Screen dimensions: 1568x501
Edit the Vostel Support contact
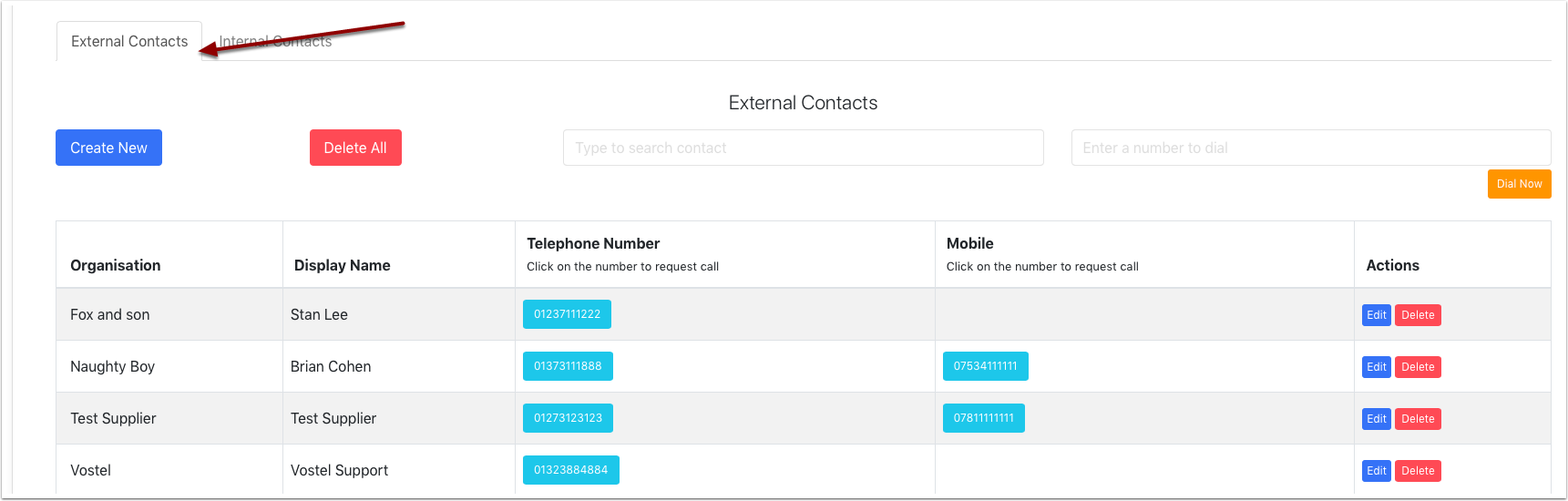click(x=1376, y=471)
